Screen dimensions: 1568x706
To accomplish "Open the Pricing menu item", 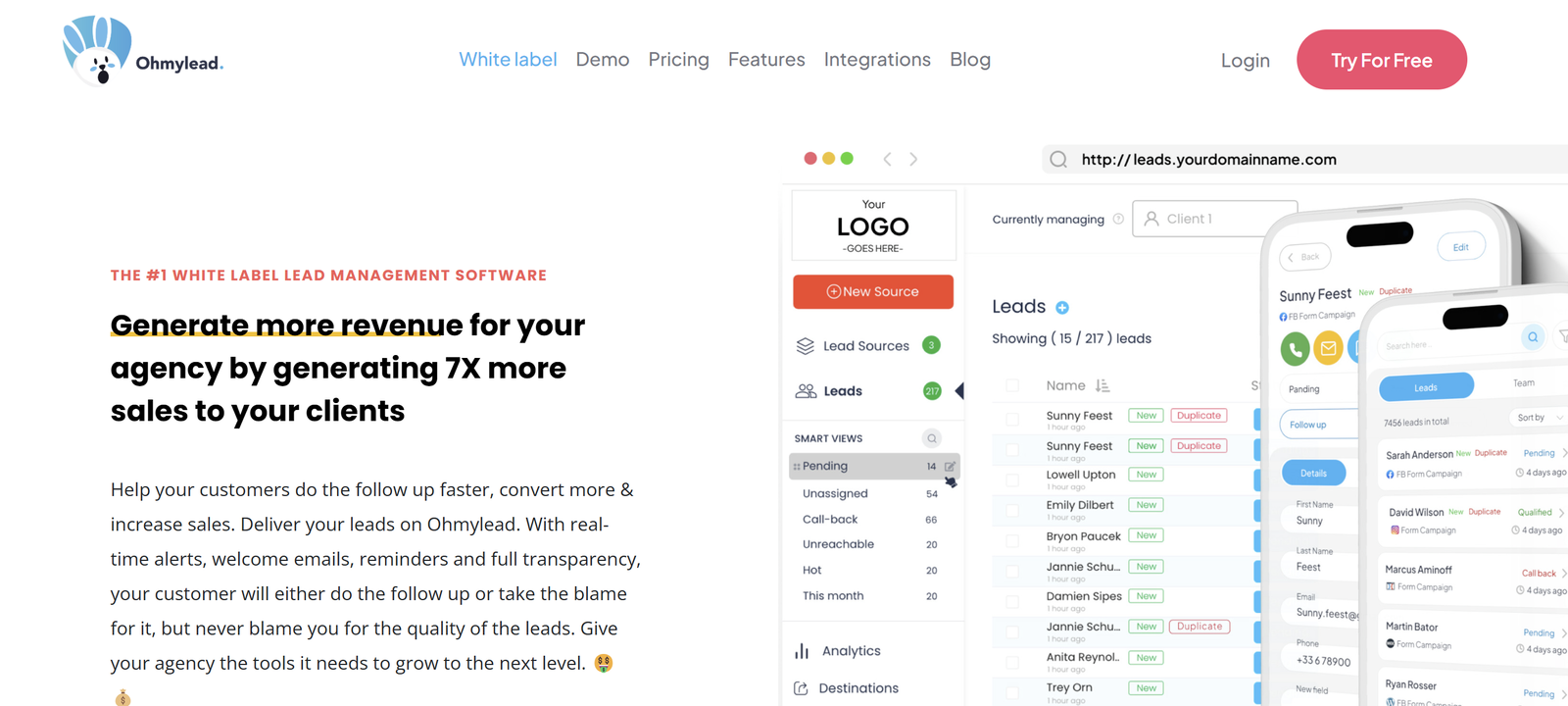I will click(678, 60).
